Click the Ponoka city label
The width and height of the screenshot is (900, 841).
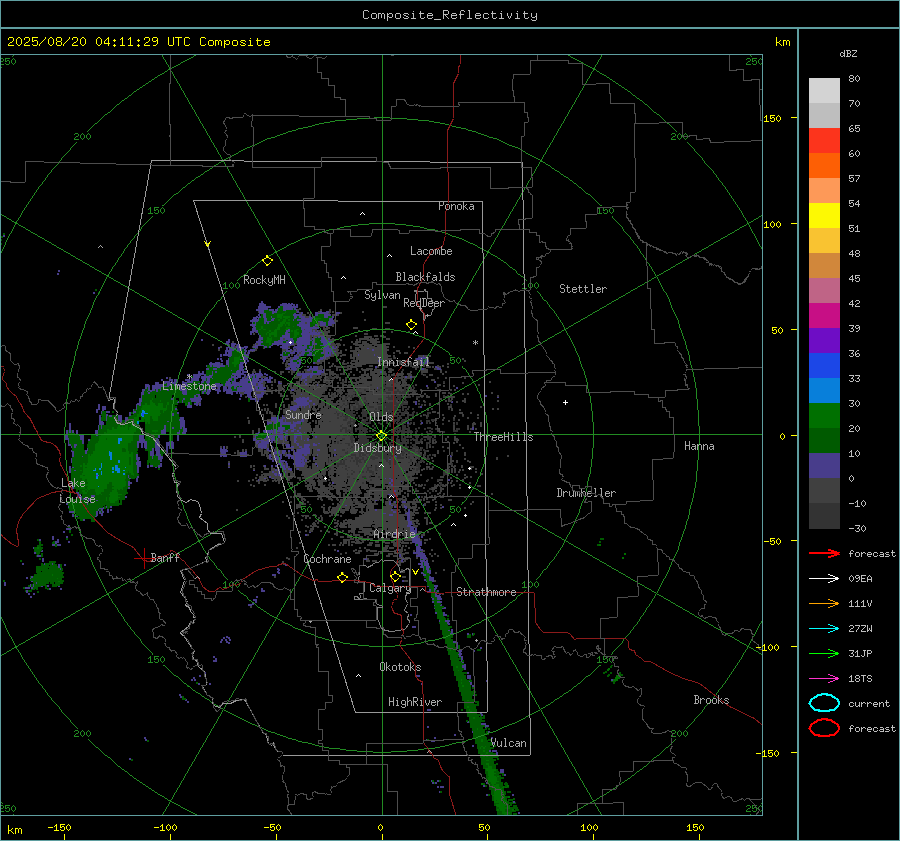tap(456, 206)
